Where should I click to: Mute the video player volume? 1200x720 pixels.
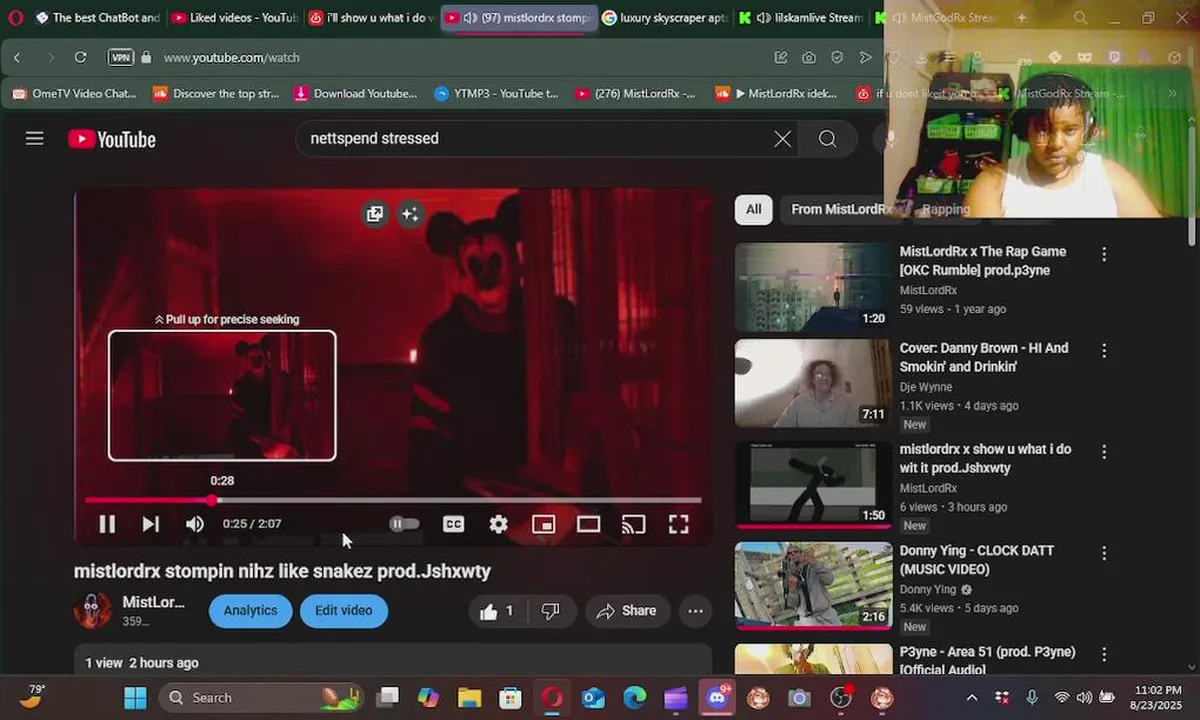[195, 524]
